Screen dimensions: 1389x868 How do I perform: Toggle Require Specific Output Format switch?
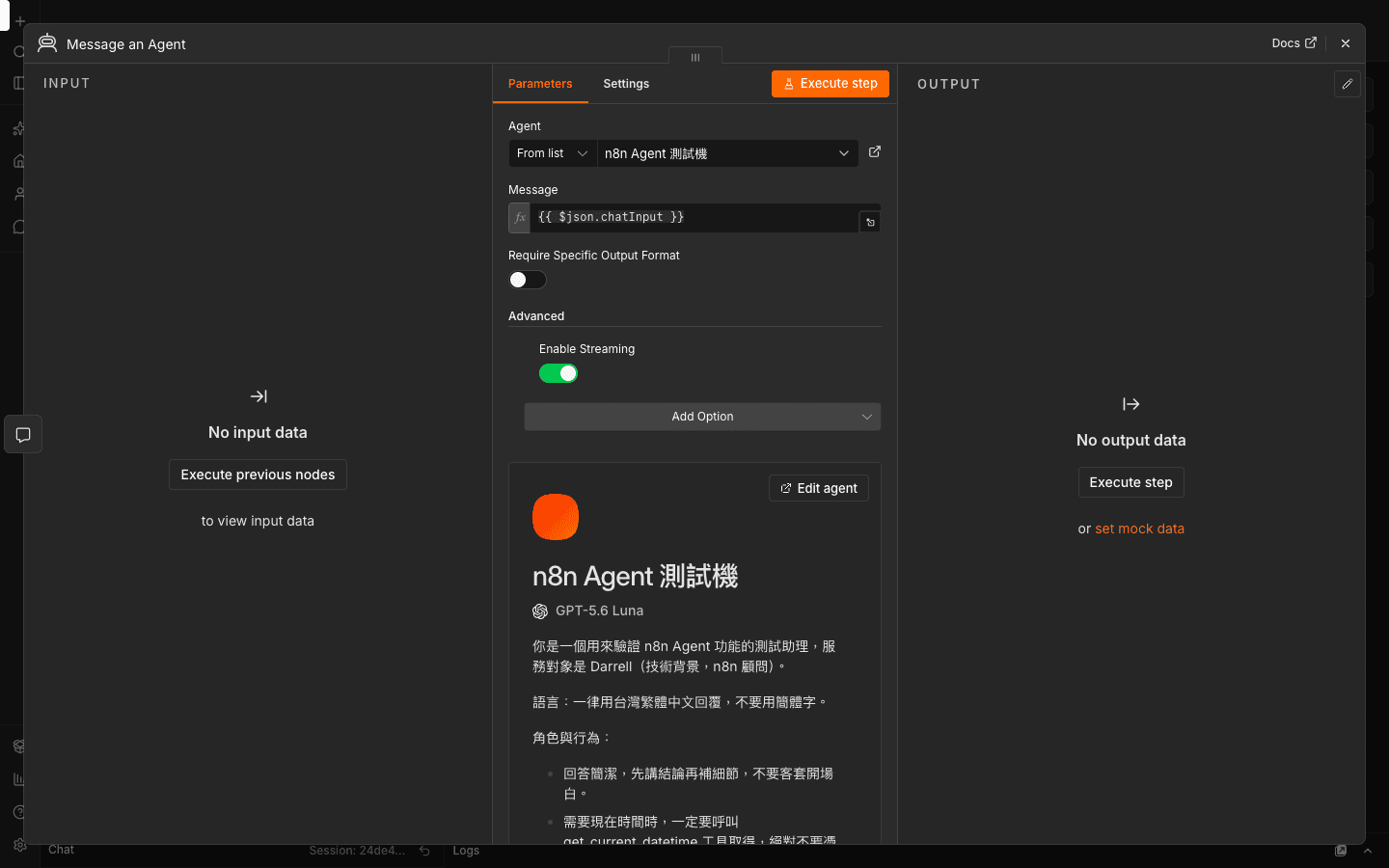coord(528,280)
